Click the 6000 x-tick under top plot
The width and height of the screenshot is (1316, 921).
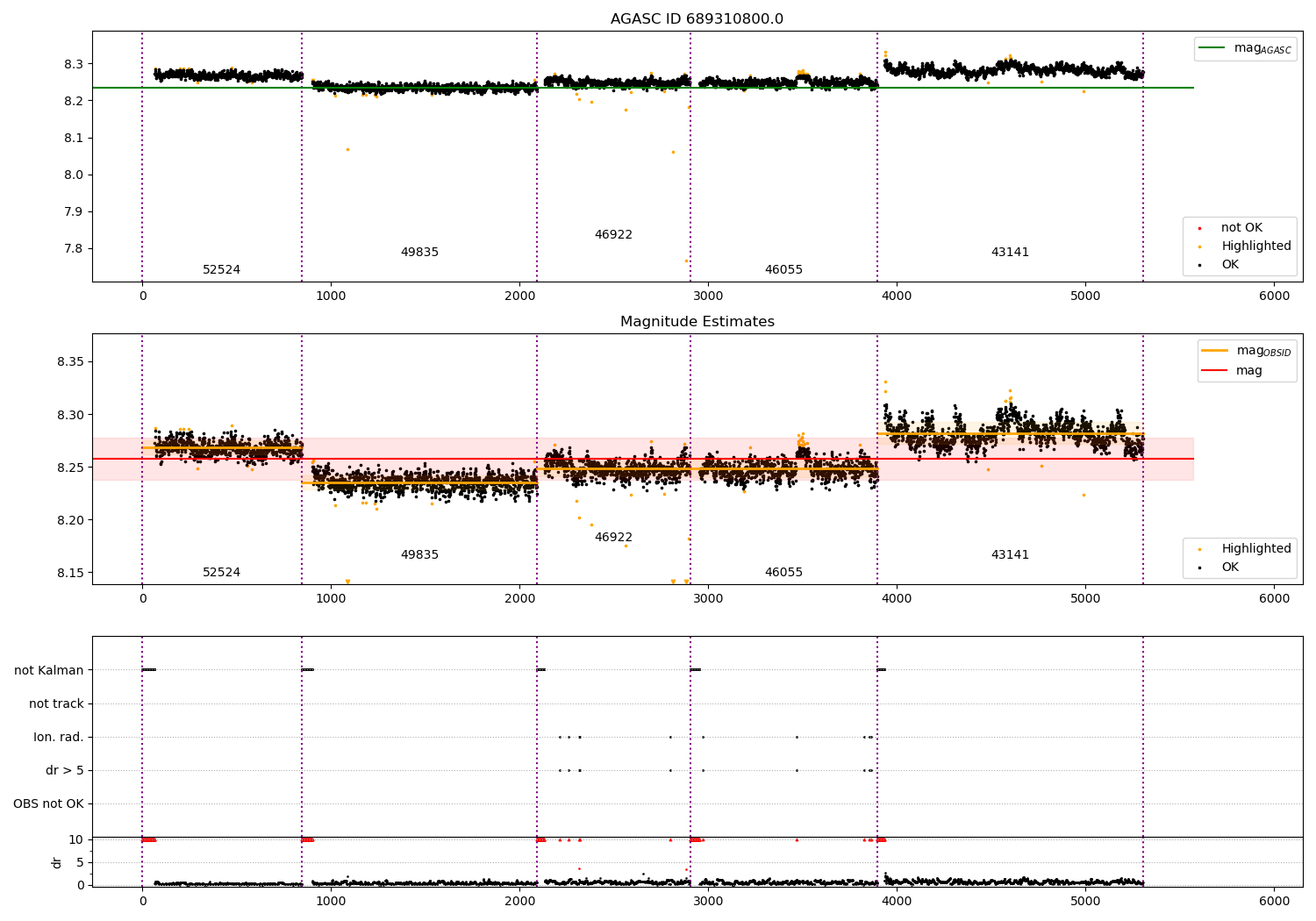[1274, 296]
